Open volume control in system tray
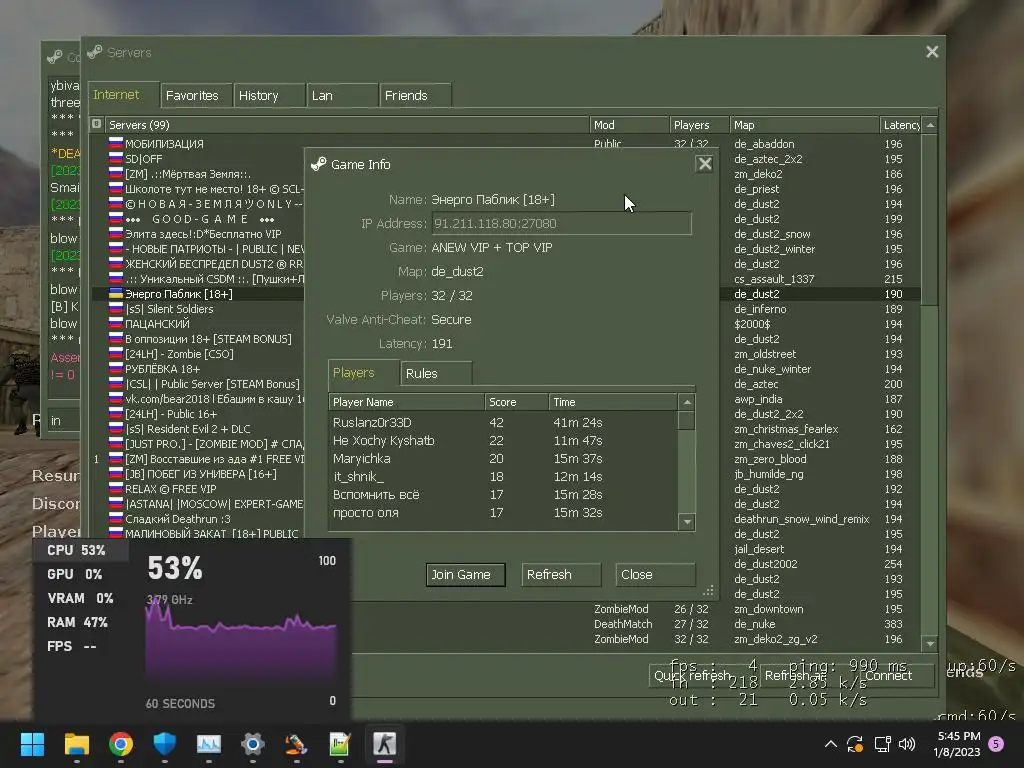The image size is (1024, 768). tap(907, 744)
